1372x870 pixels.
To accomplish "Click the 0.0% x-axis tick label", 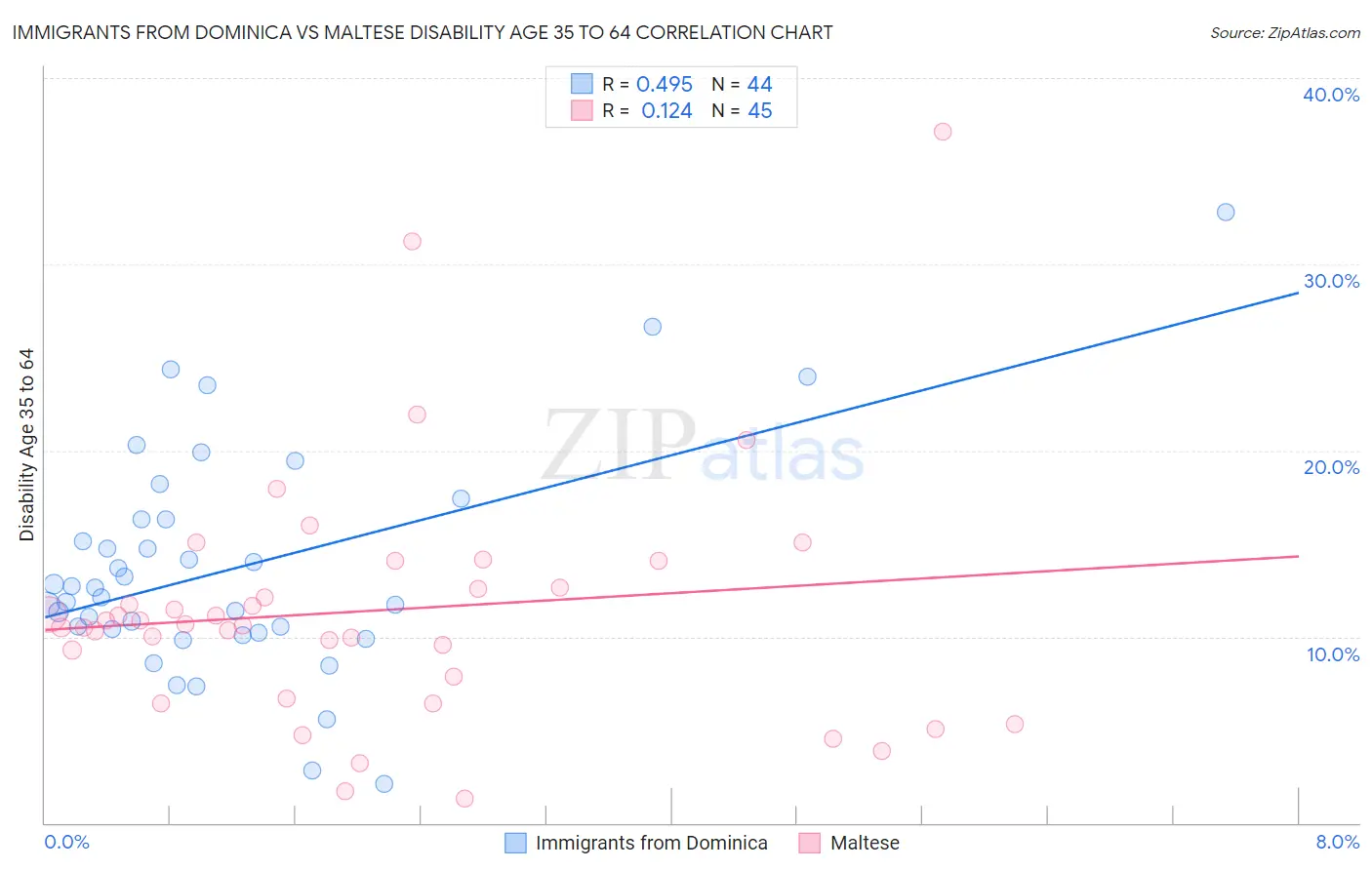I will pyautogui.click(x=66, y=842).
